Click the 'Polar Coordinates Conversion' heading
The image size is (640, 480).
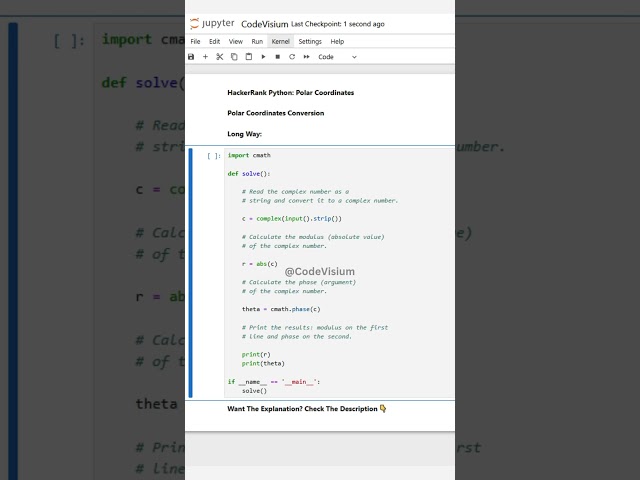(x=276, y=113)
